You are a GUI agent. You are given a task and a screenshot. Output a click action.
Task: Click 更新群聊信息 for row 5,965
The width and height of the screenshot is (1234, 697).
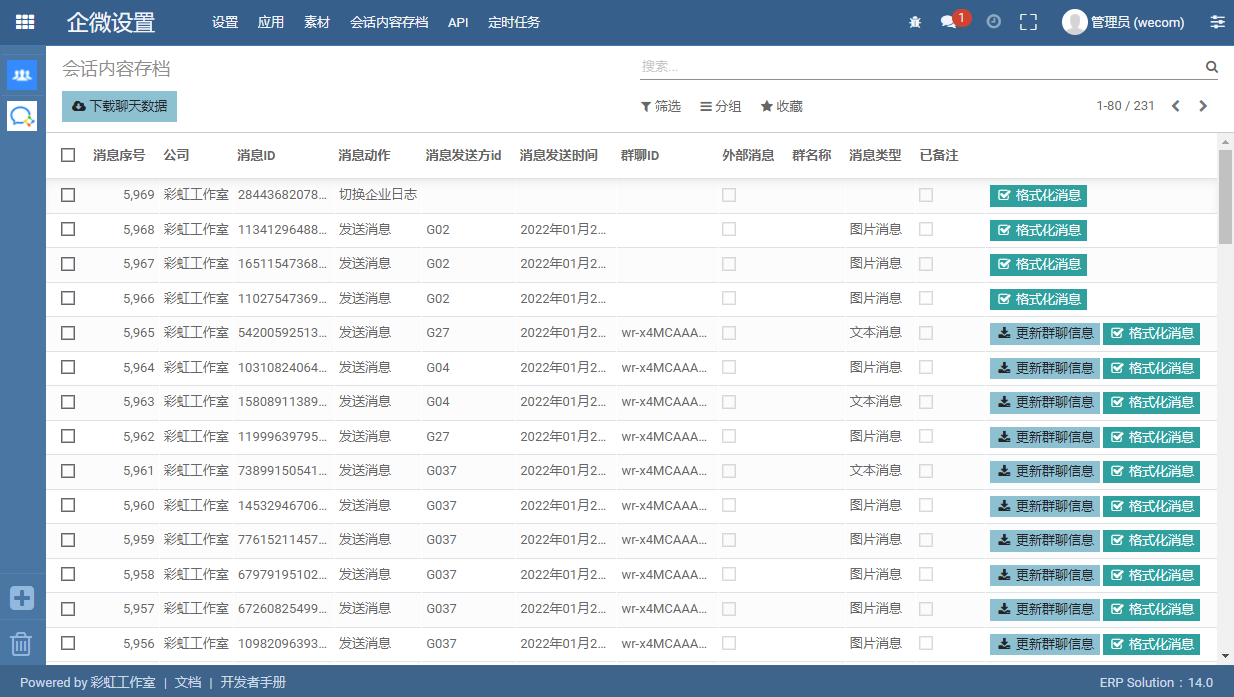click(x=1045, y=334)
